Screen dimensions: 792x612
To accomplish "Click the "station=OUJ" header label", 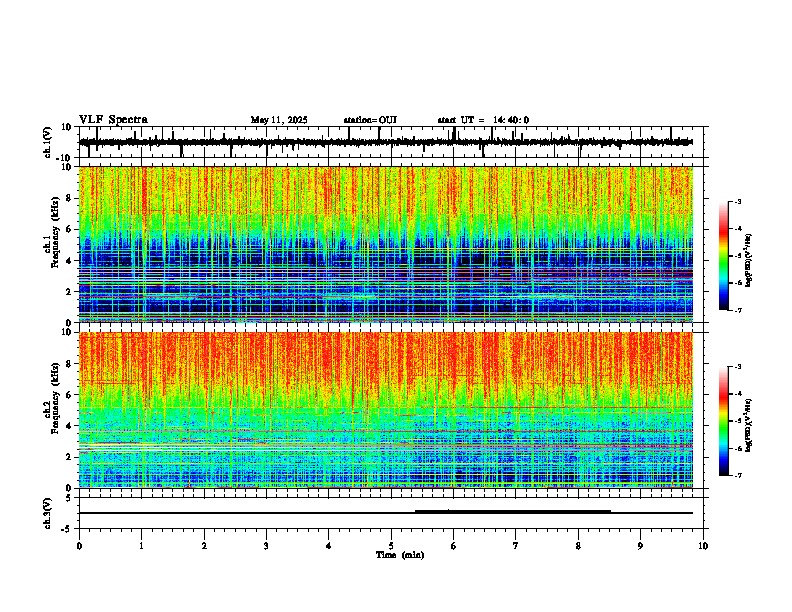I will click(370, 120).
